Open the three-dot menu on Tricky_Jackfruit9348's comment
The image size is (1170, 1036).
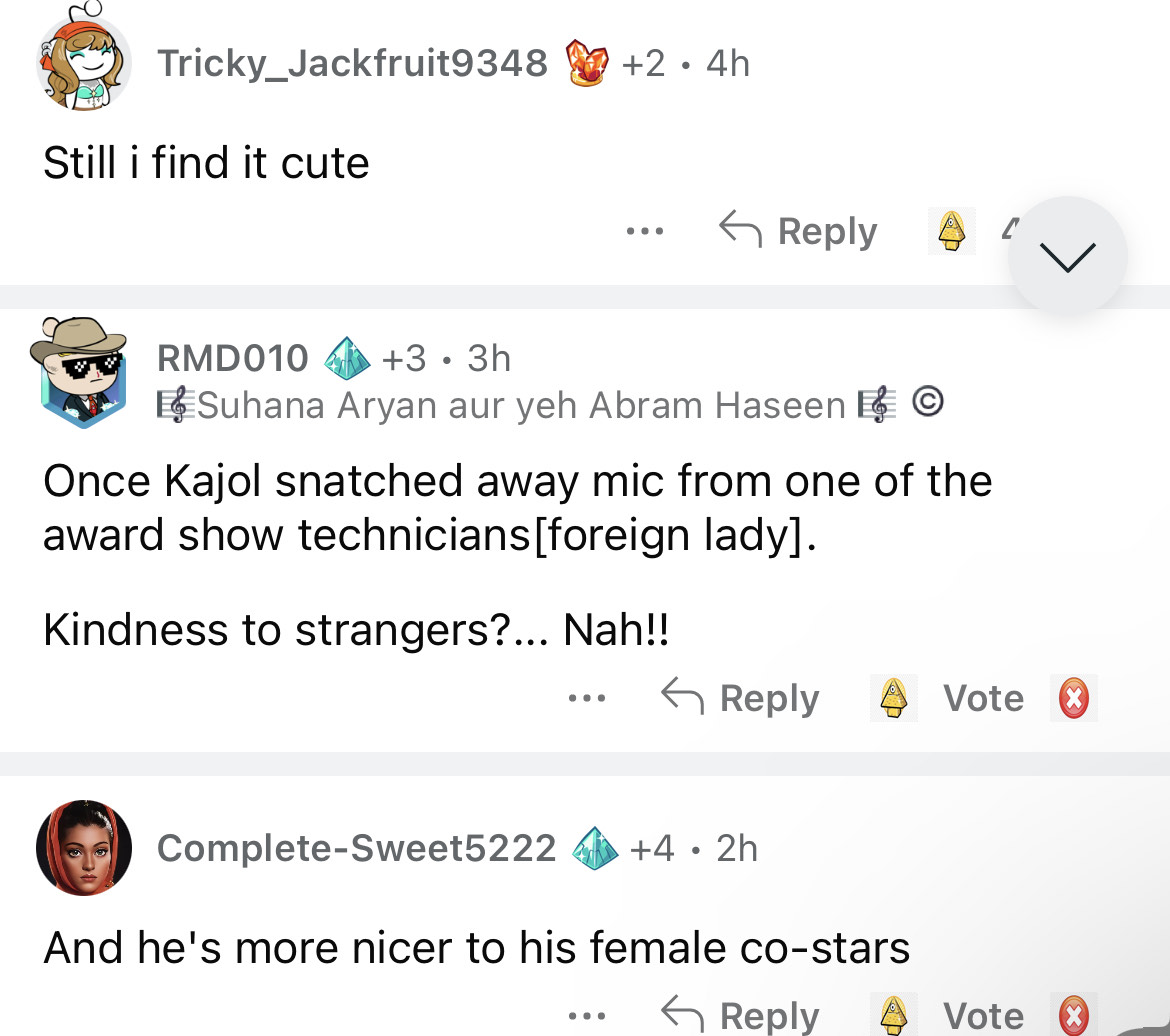pos(645,232)
